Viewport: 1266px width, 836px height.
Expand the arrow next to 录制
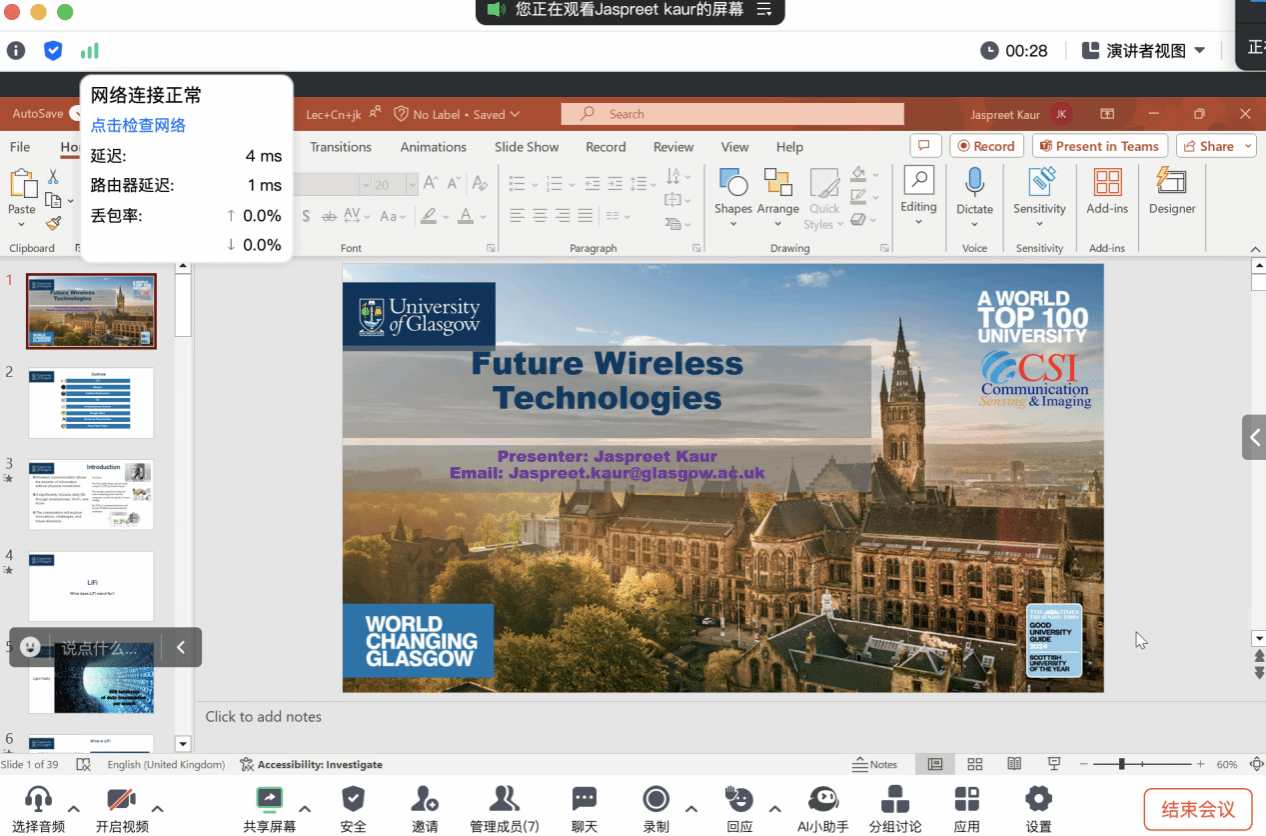coord(691,808)
